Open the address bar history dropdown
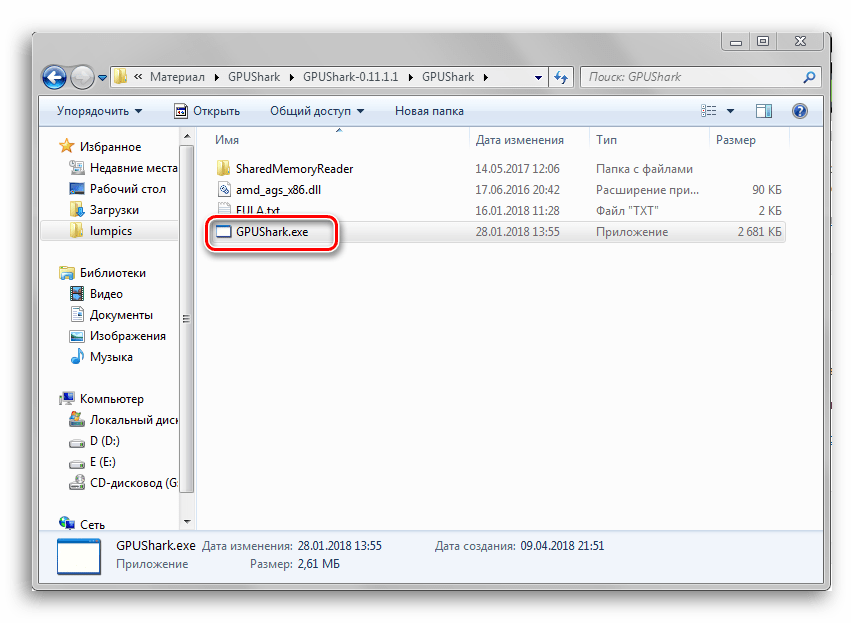 coord(538,78)
